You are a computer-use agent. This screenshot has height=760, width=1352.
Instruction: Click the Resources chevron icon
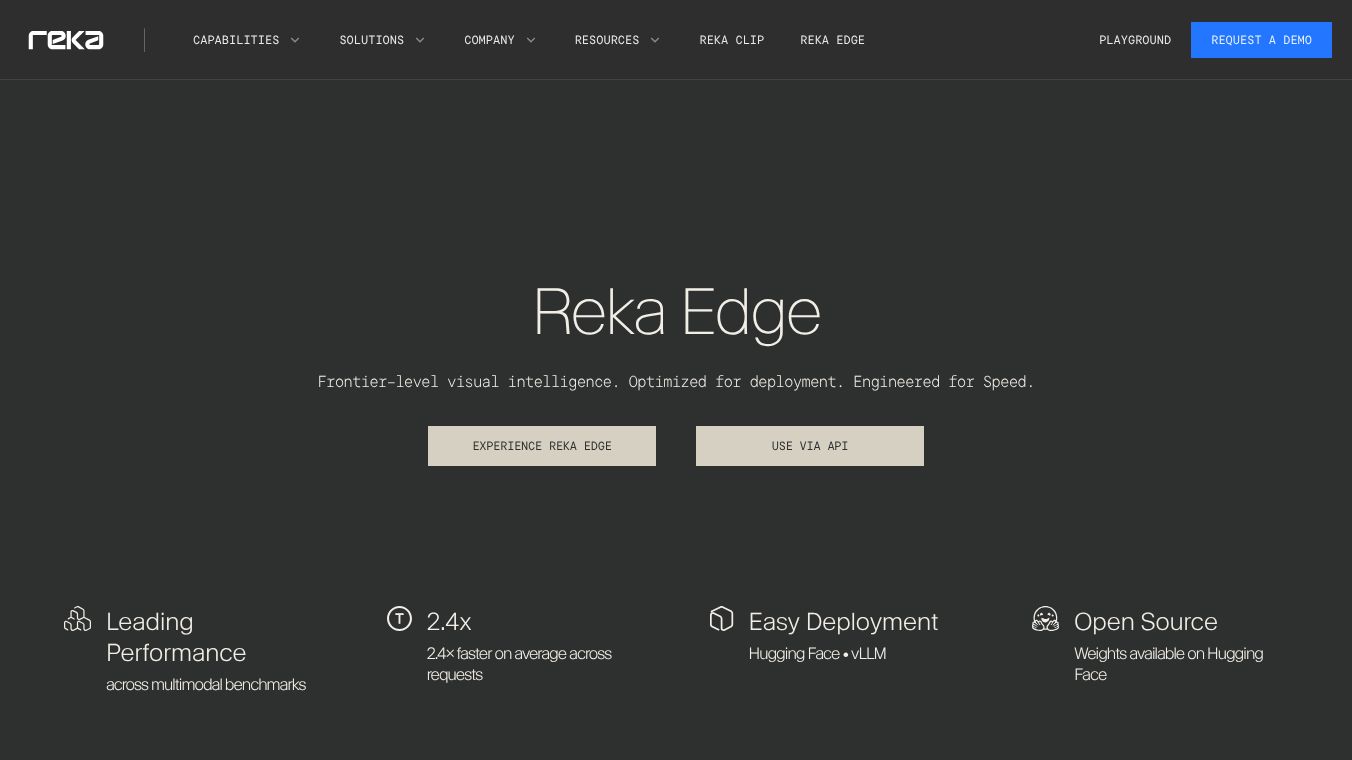655,40
